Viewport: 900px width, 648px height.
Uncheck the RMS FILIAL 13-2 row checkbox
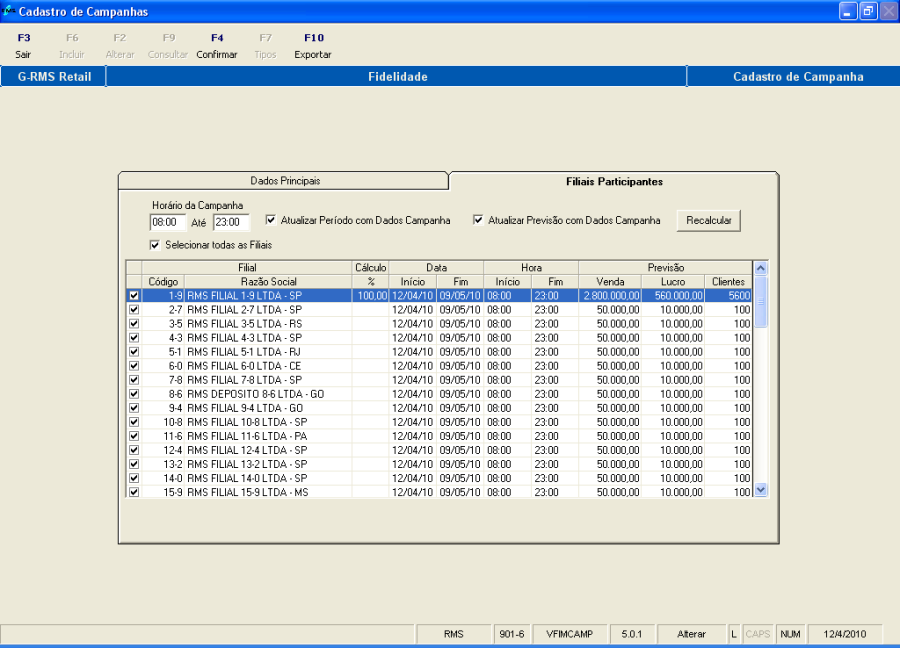(134, 464)
